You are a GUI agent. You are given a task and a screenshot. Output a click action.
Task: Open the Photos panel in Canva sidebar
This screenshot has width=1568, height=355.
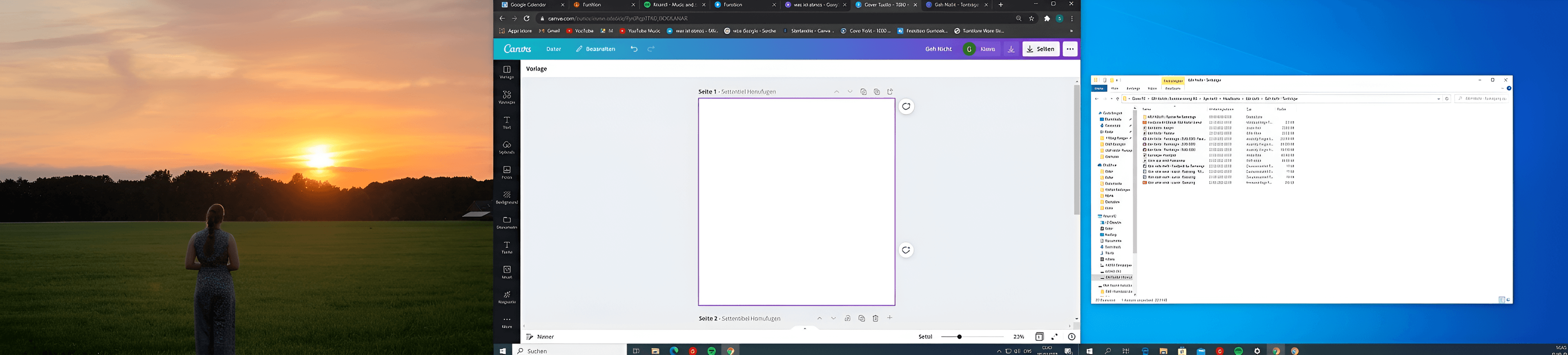[506, 172]
